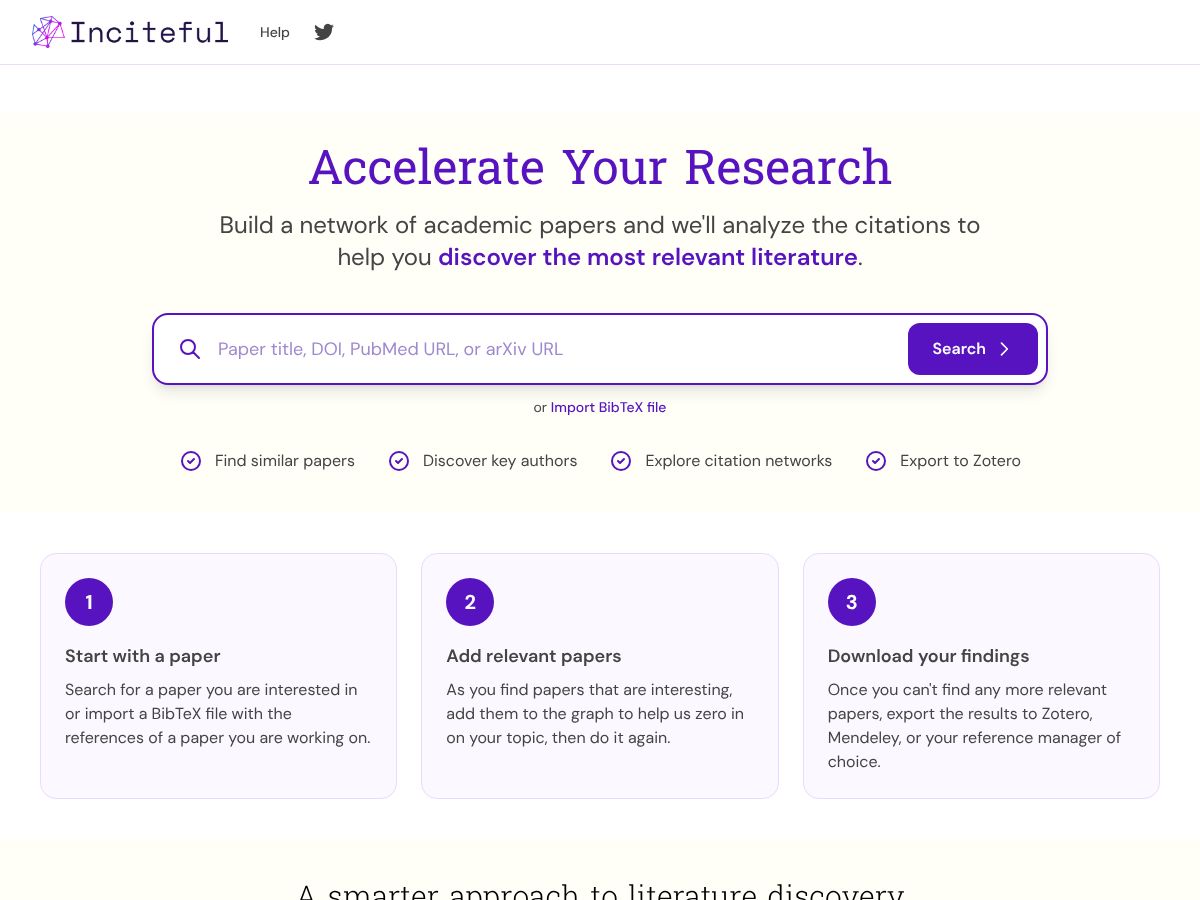Open the Twitter bird icon link
1200x900 pixels.
point(324,32)
